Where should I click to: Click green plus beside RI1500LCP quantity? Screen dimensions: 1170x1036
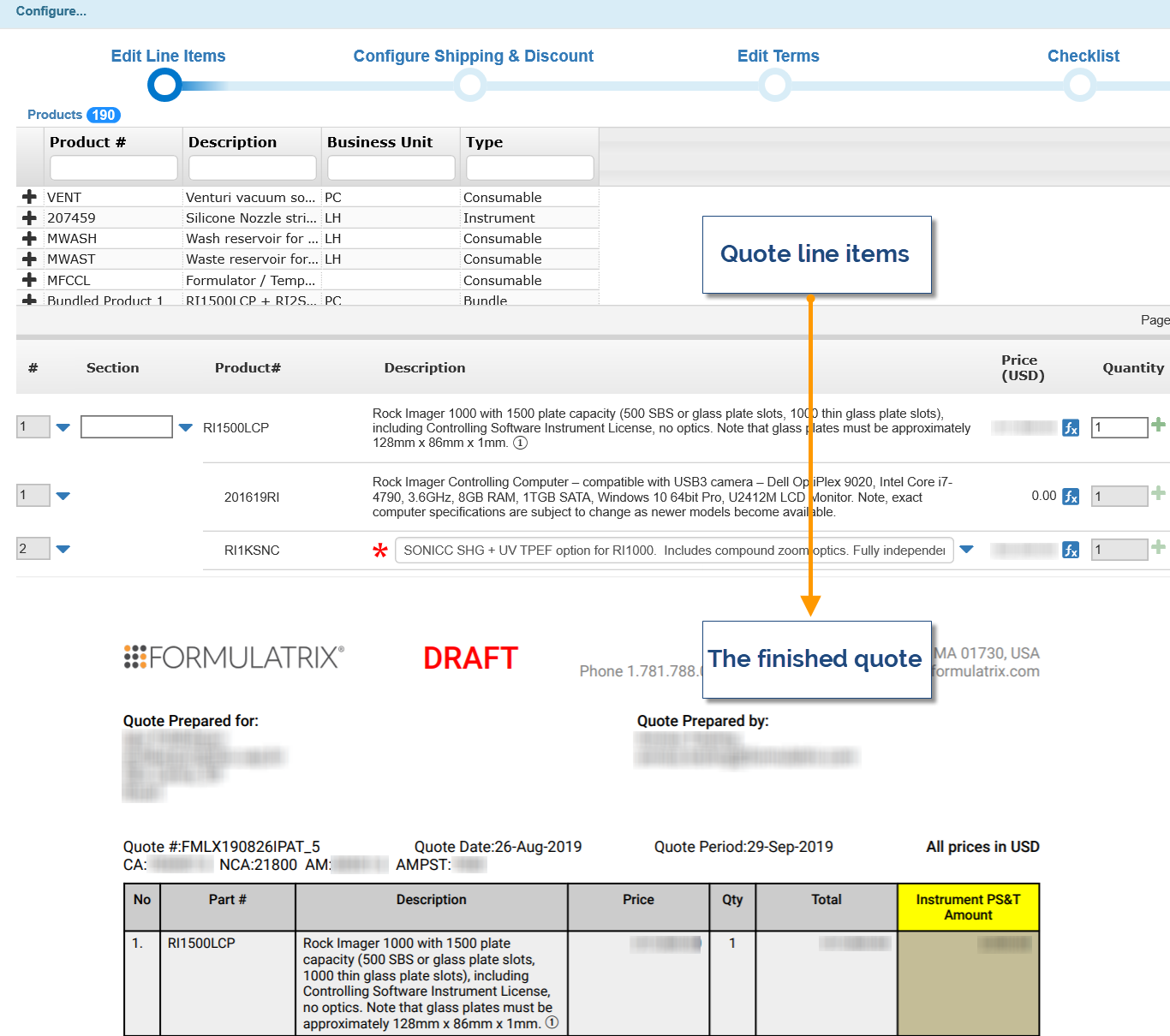pyautogui.click(x=1158, y=425)
